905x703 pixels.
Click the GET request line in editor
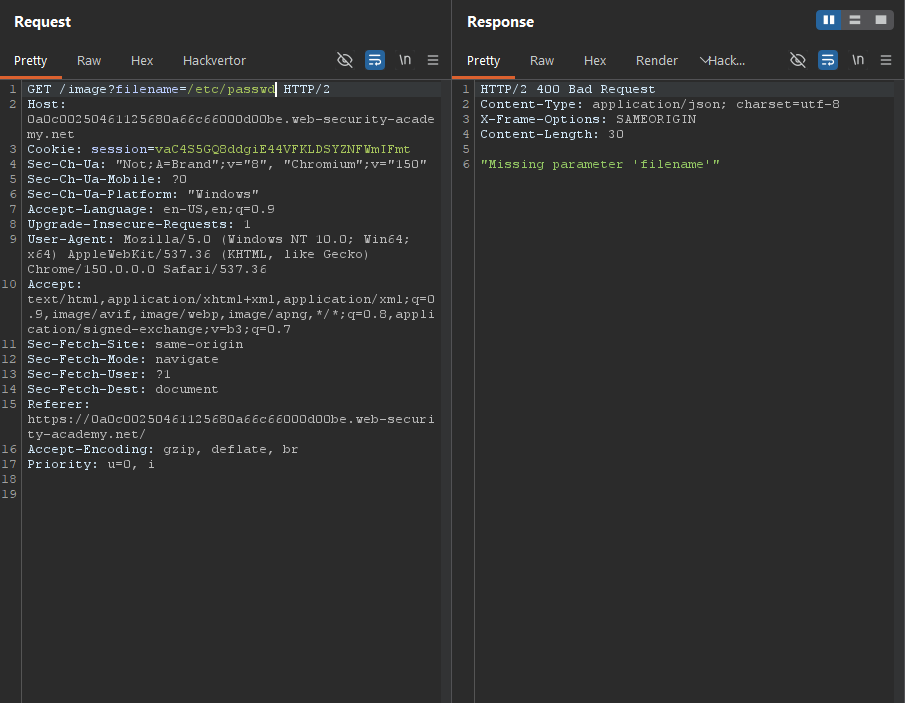coord(178,89)
